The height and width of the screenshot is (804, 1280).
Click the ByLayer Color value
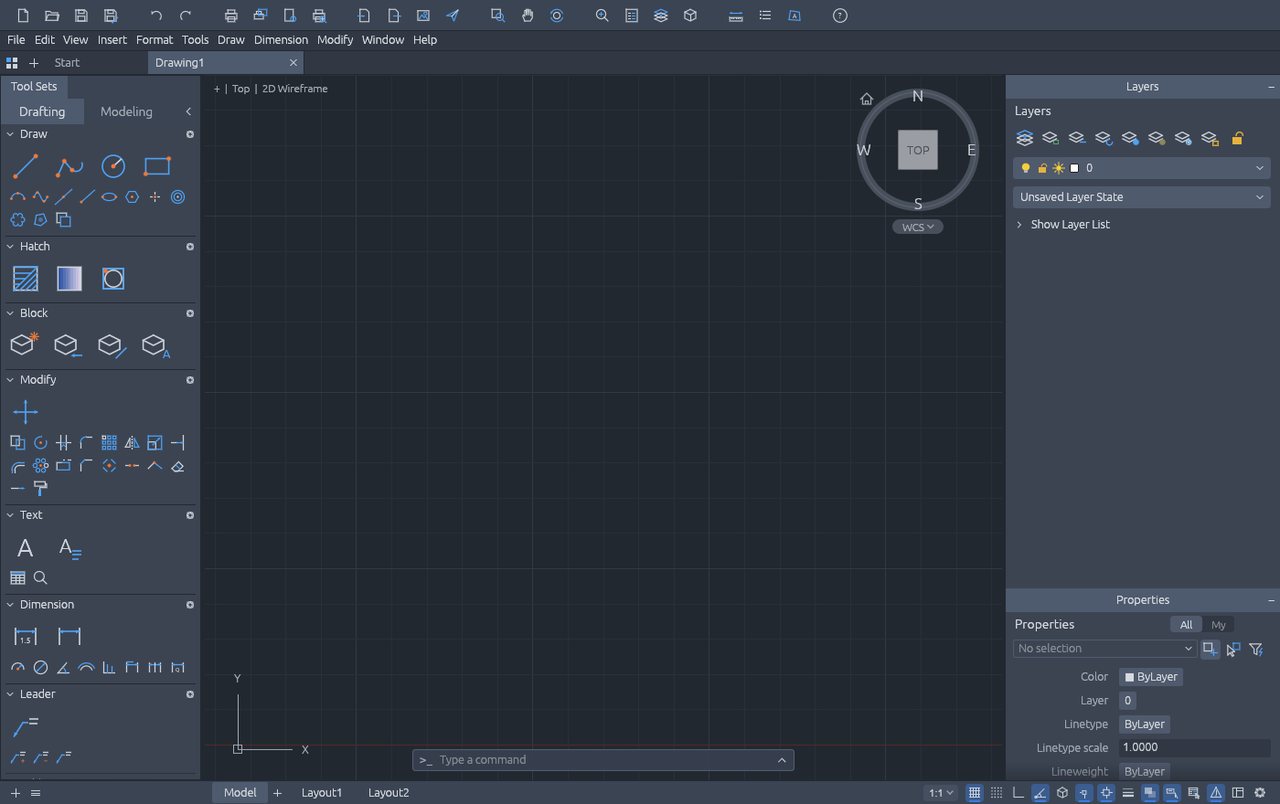(x=1151, y=677)
